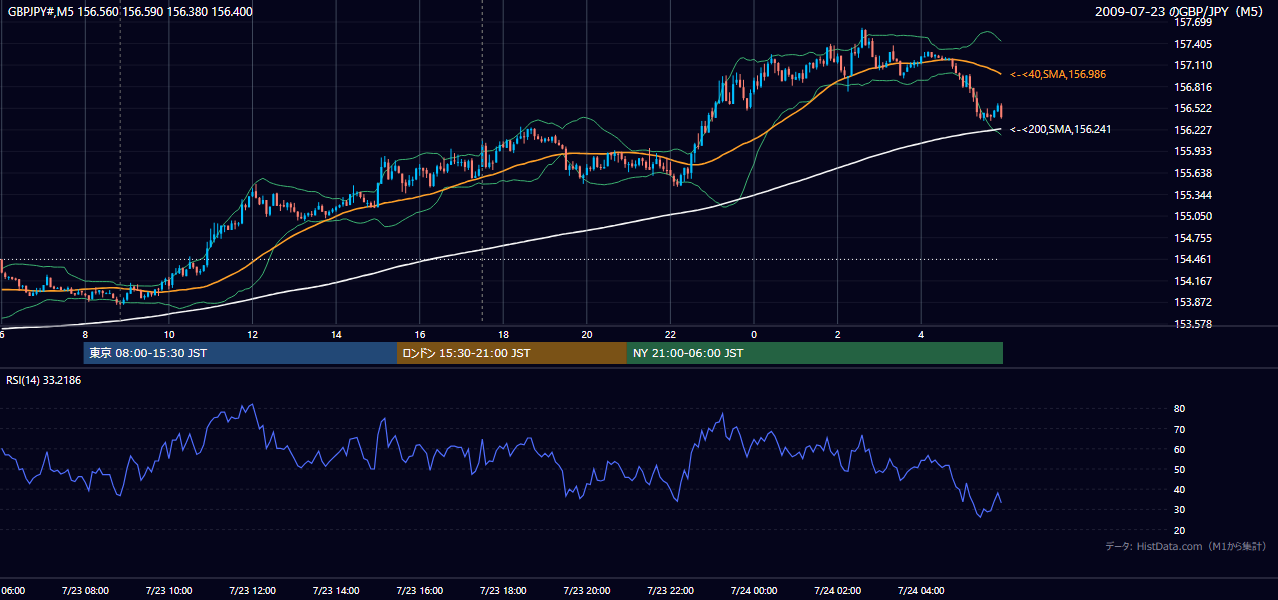Click the 7/23 16:00 time label
The height and width of the screenshot is (600, 1278).
419,591
